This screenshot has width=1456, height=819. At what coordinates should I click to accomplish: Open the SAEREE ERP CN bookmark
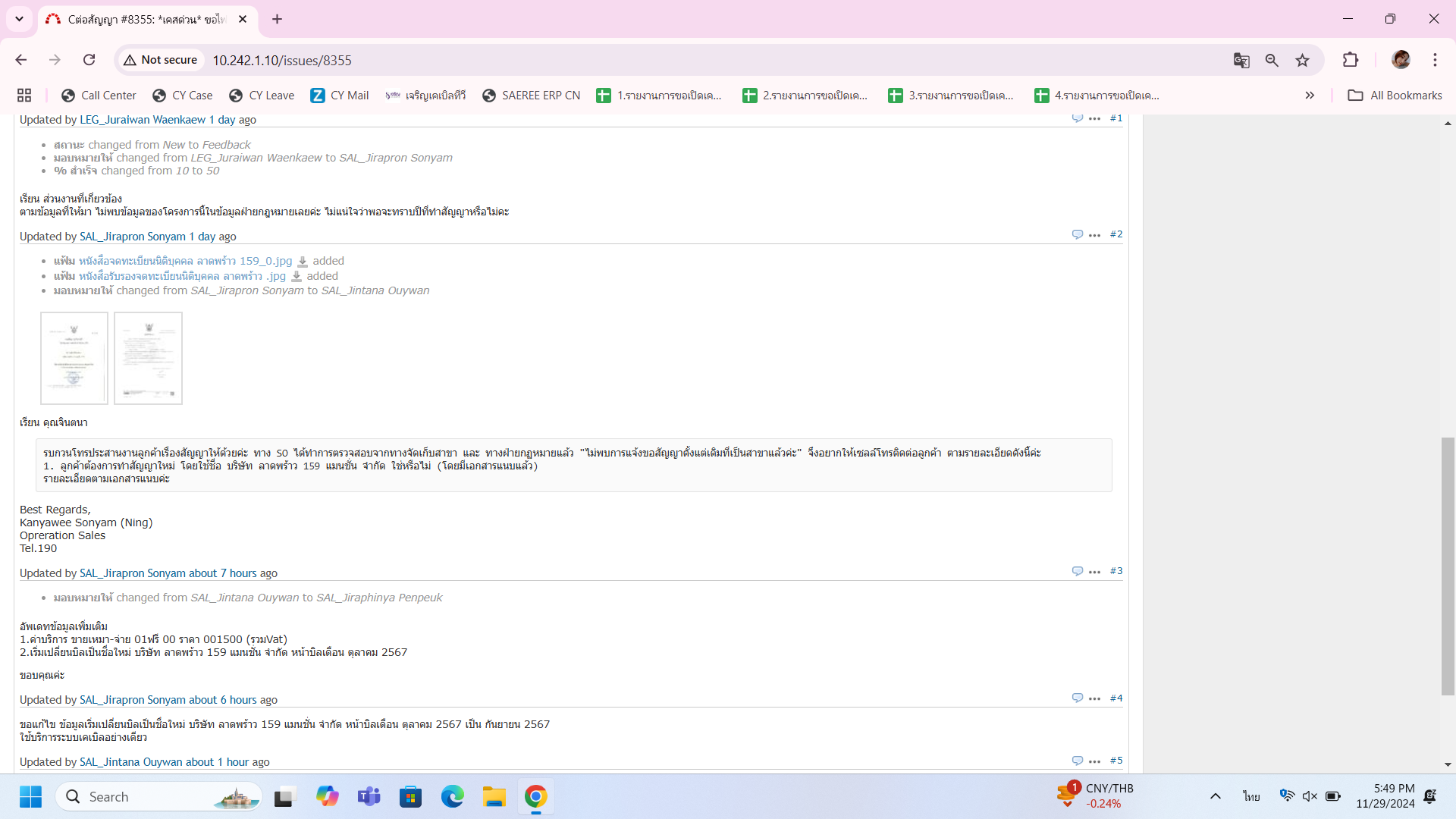pyautogui.click(x=531, y=95)
